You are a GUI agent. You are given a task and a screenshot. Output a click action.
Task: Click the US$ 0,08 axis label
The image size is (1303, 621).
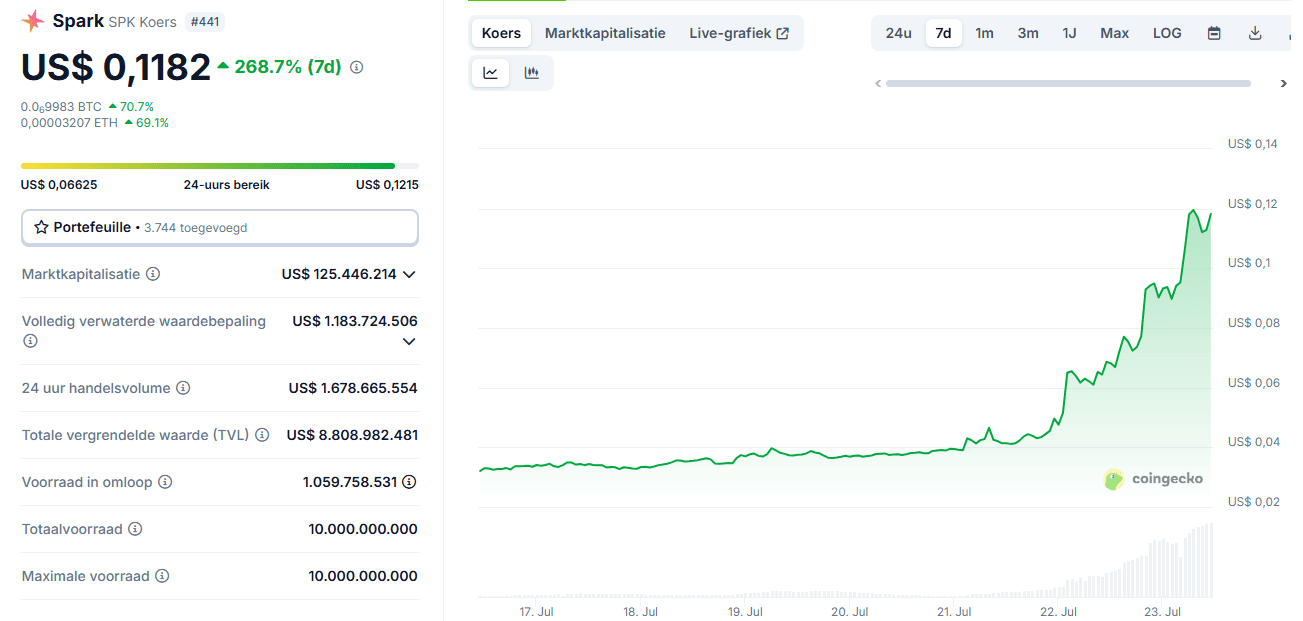point(1253,323)
